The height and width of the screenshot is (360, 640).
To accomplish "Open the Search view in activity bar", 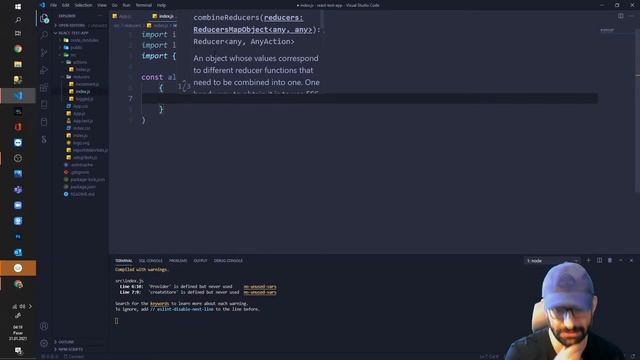I will click(44, 36).
